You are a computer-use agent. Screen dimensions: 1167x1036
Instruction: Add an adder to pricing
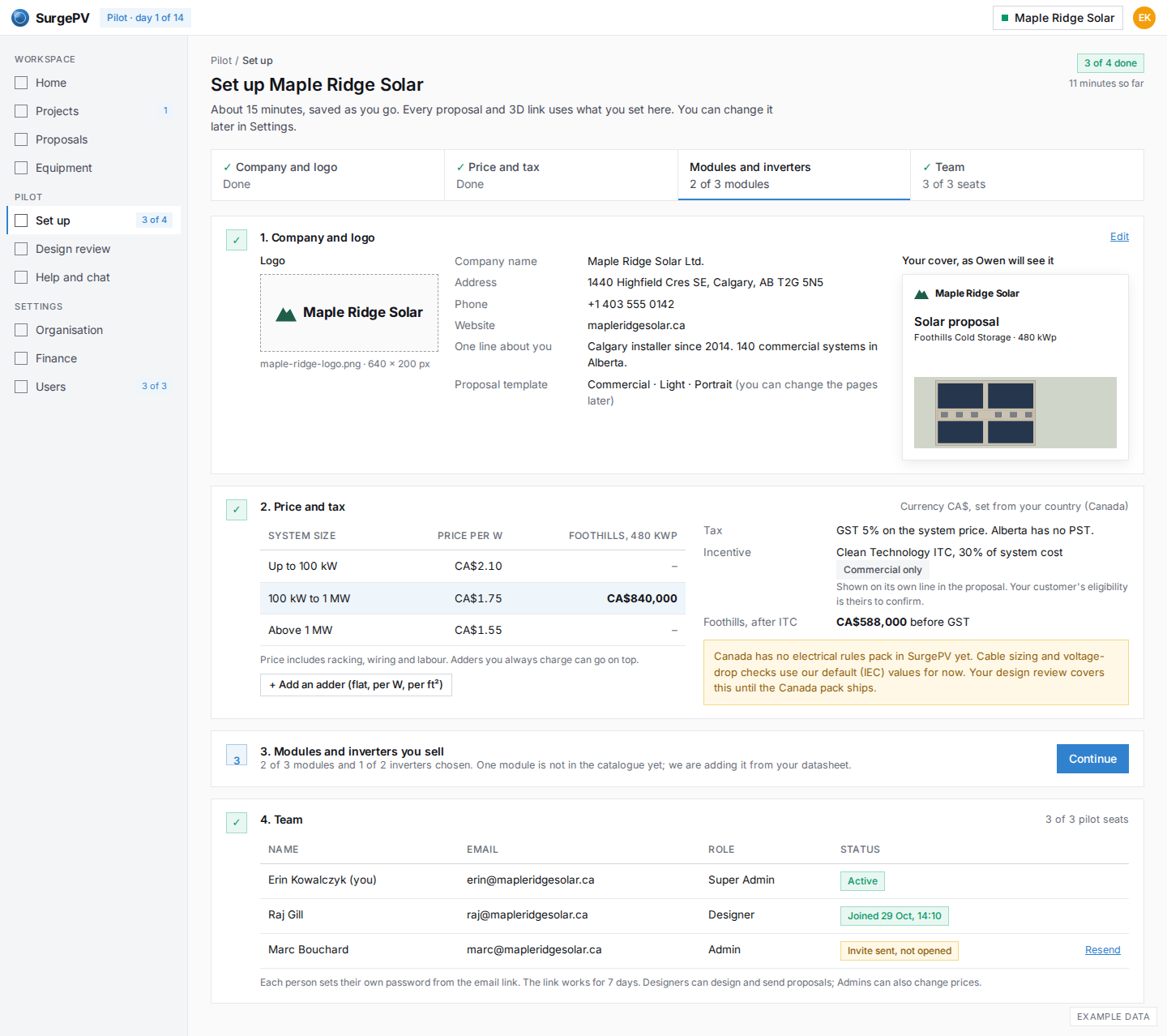356,685
